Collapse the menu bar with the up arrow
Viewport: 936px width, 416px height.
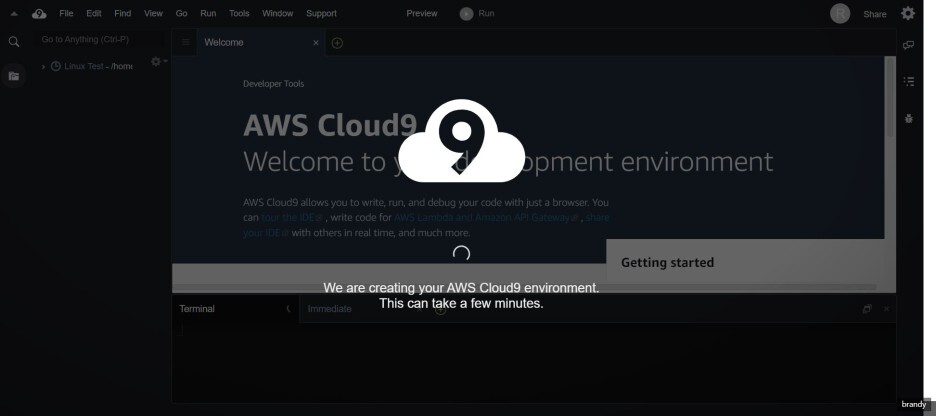click(14, 14)
